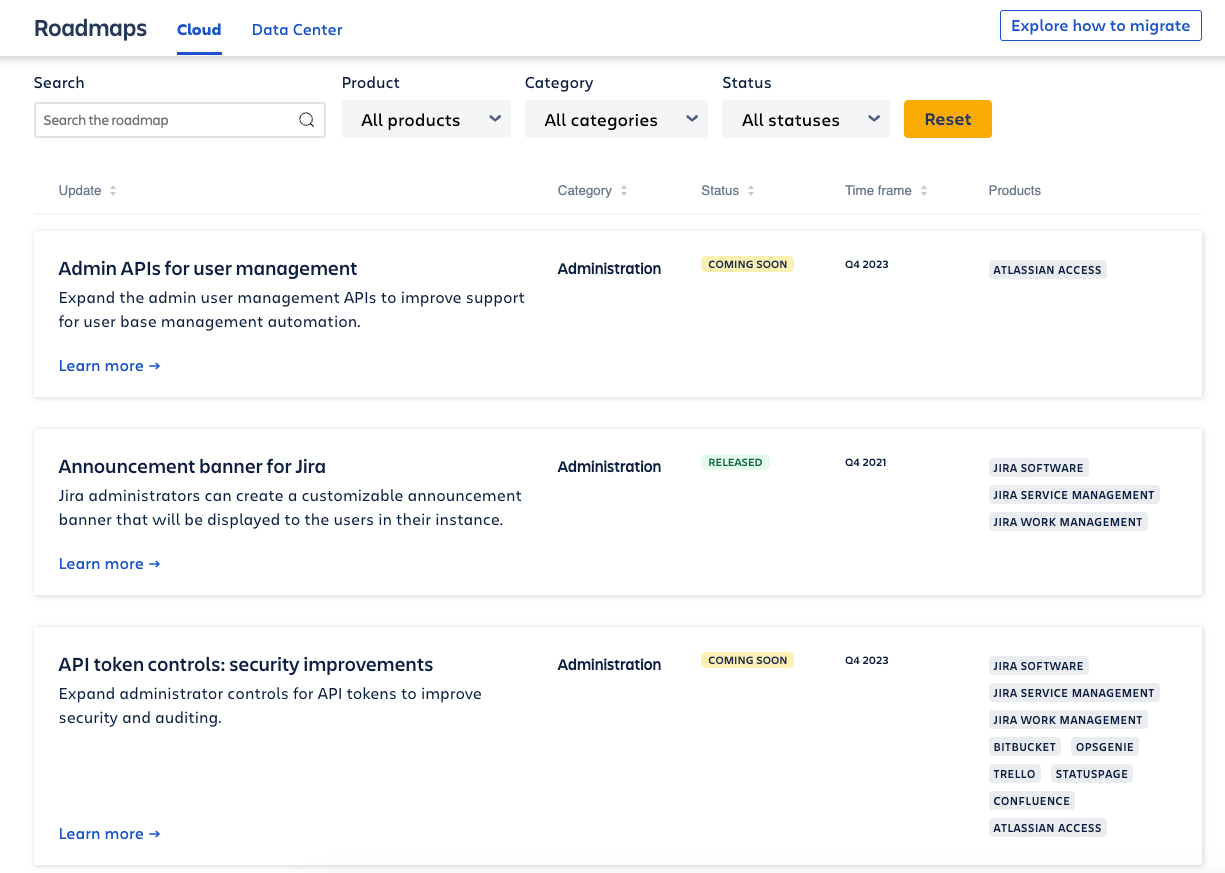Click Administration category in Admin APIs row
Image resolution: width=1225 pixels, height=873 pixels.
[x=609, y=269]
